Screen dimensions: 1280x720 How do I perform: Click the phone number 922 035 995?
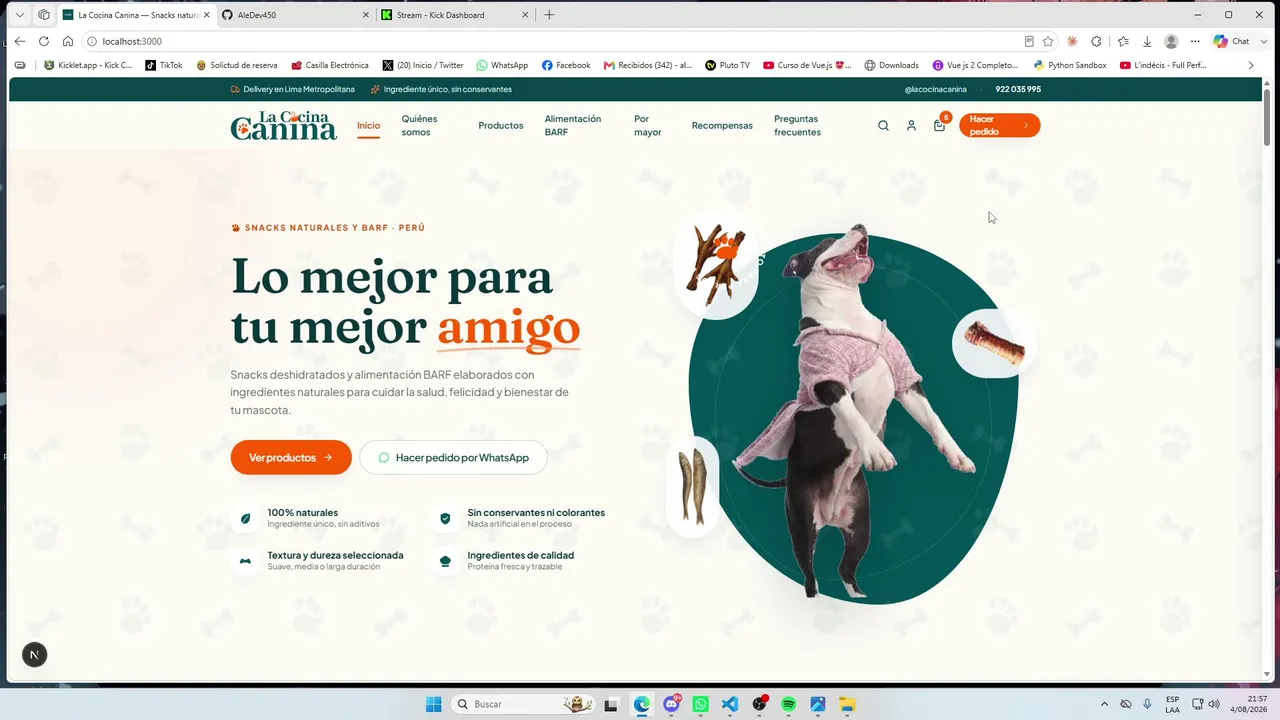[1018, 89]
